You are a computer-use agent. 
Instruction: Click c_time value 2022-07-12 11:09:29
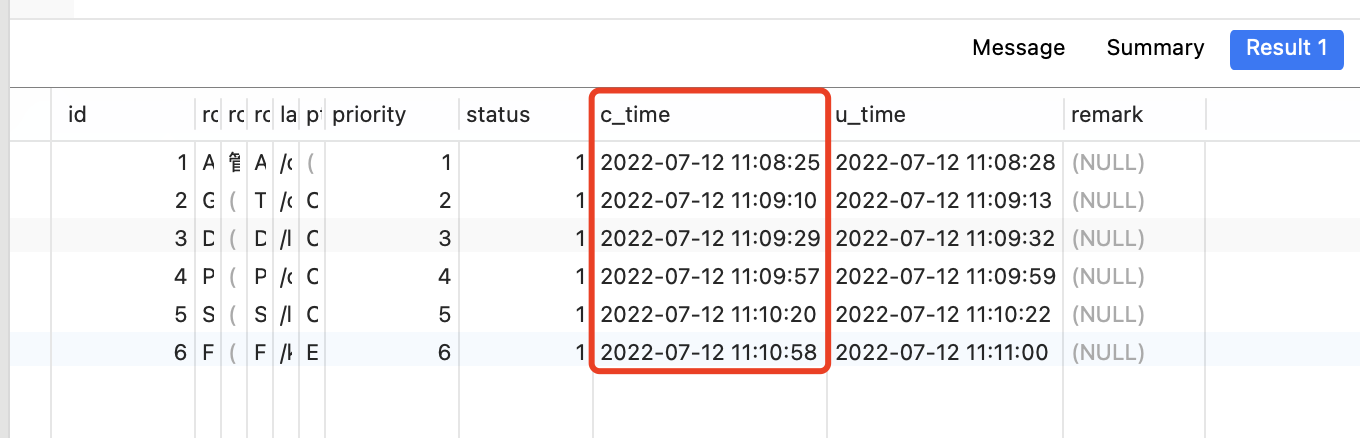point(709,239)
